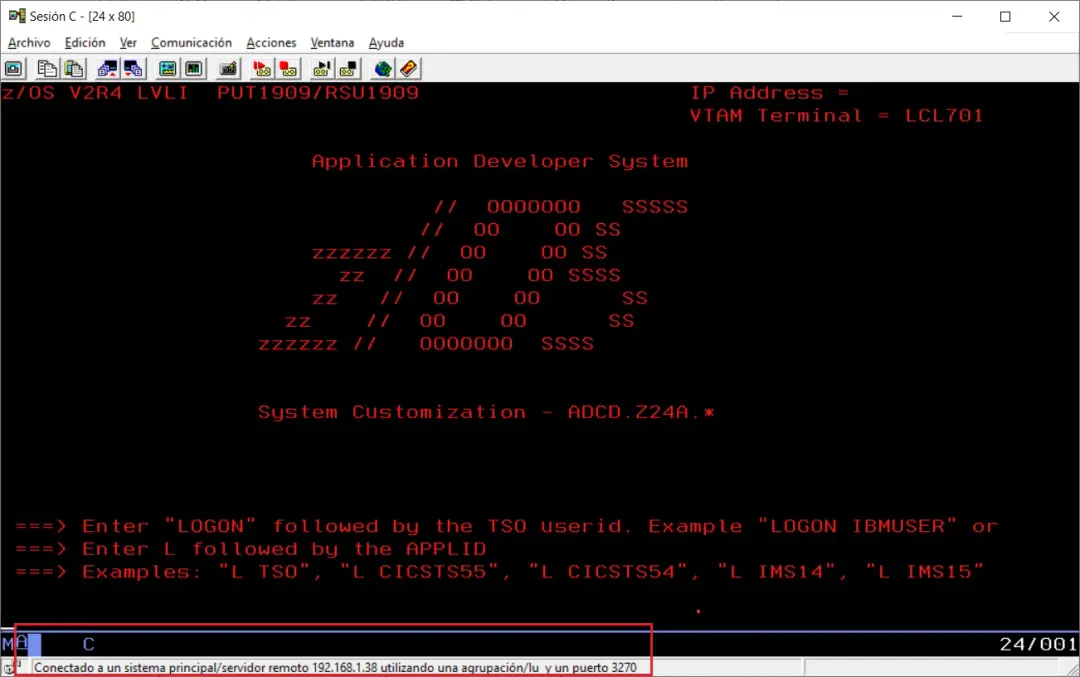Click the Sesión C window title icon
The width and height of the screenshot is (1080, 677).
(x=17, y=15)
